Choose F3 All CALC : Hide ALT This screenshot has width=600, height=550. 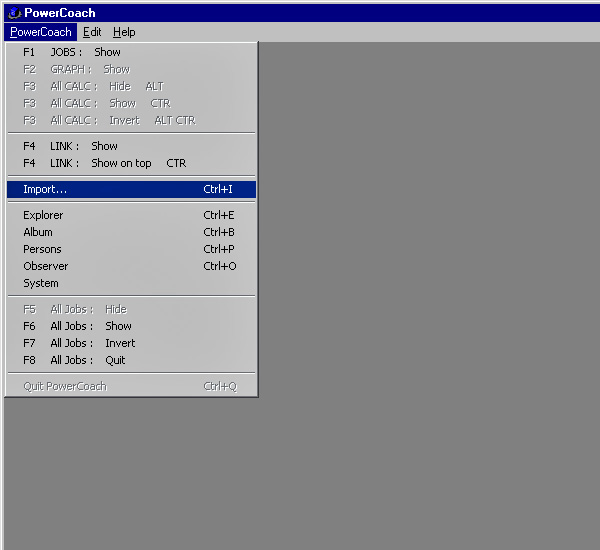[131, 86]
